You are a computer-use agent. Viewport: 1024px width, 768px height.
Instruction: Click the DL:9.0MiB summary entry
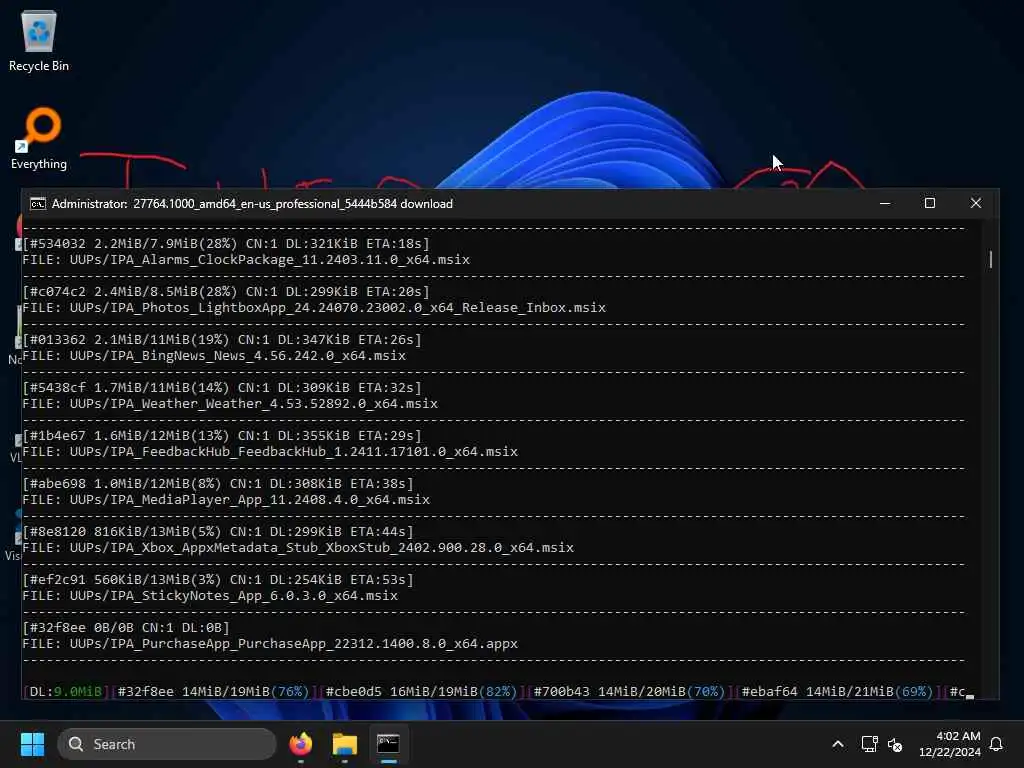point(65,692)
